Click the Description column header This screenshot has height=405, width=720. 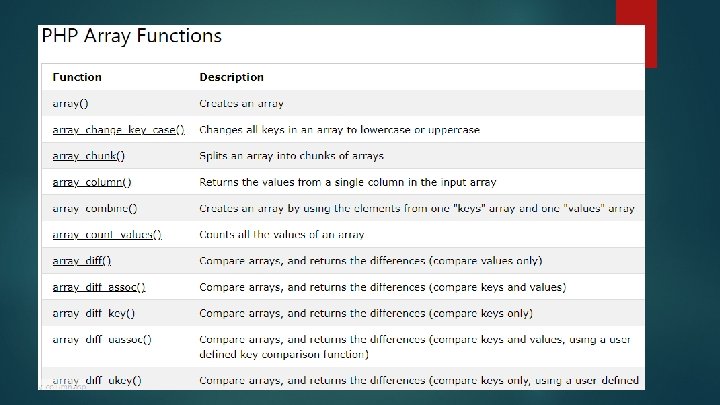(x=231, y=77)
